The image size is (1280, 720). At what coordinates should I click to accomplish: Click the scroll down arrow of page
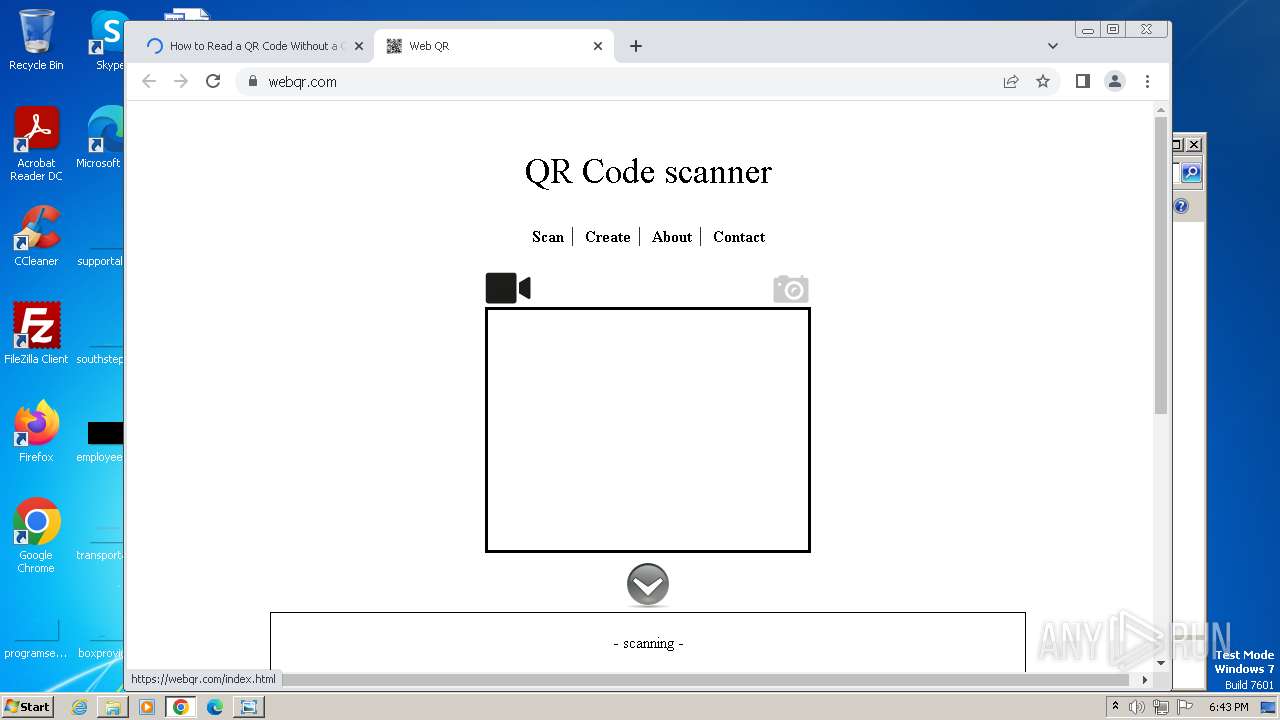[x=1161, y=663]
